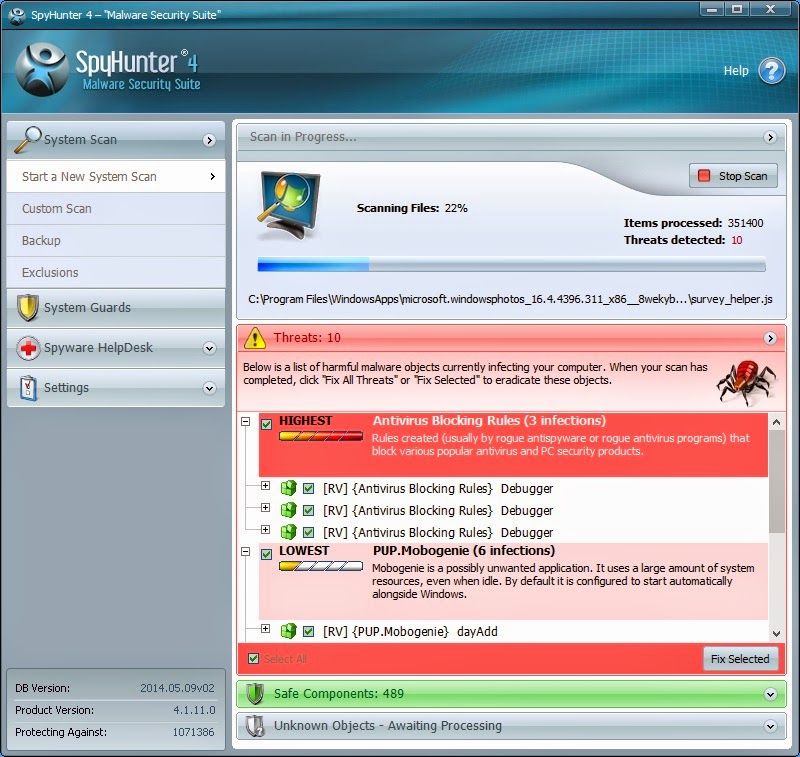Image resolution: width=800 pixels, height=757 pixels.
Task: Open the Spyware HelpDesk section
Action: click(116, 348)
